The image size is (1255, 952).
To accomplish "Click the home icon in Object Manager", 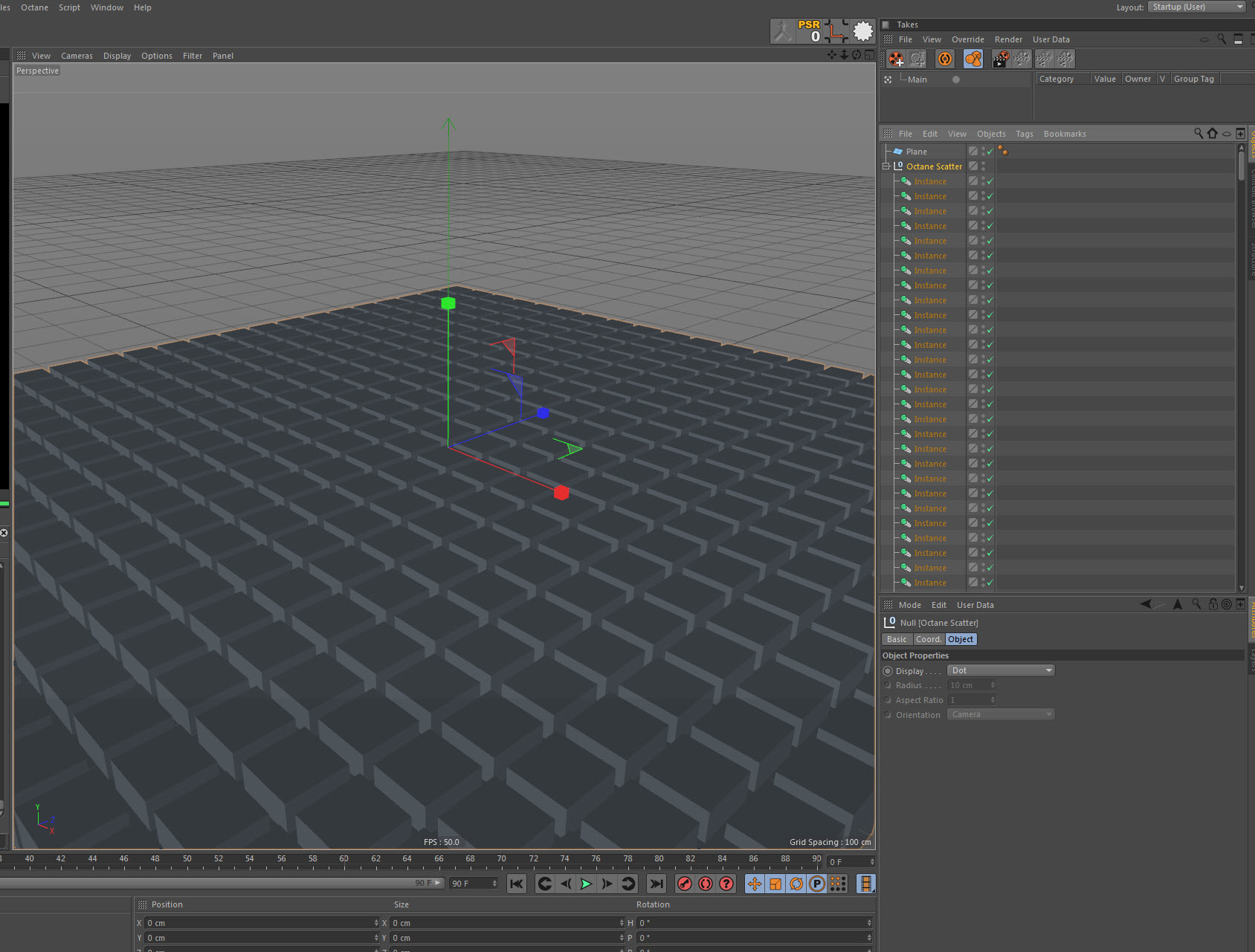I will [x=1213, y=133].
